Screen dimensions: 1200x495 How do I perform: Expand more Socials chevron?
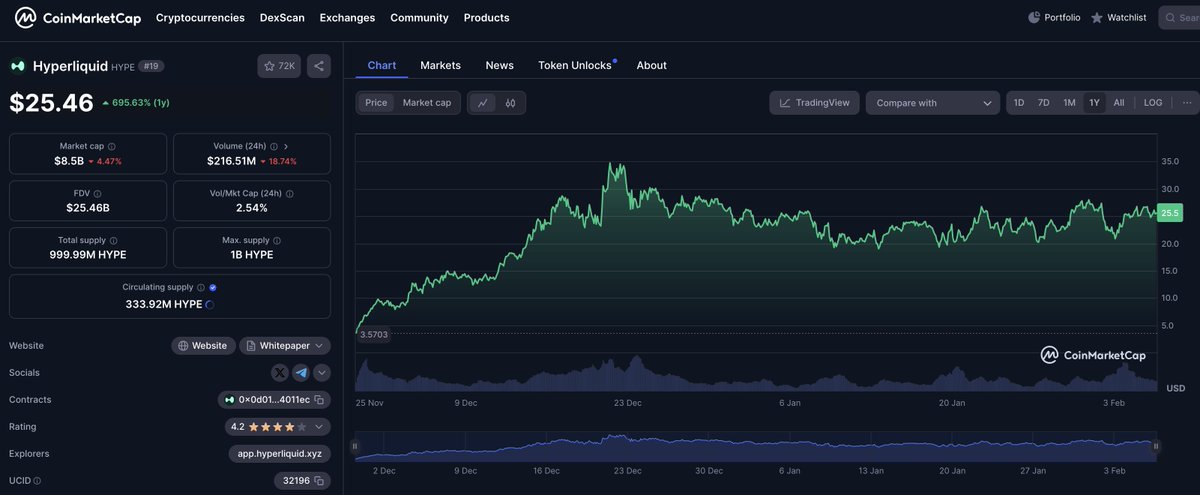pos(322,373)
